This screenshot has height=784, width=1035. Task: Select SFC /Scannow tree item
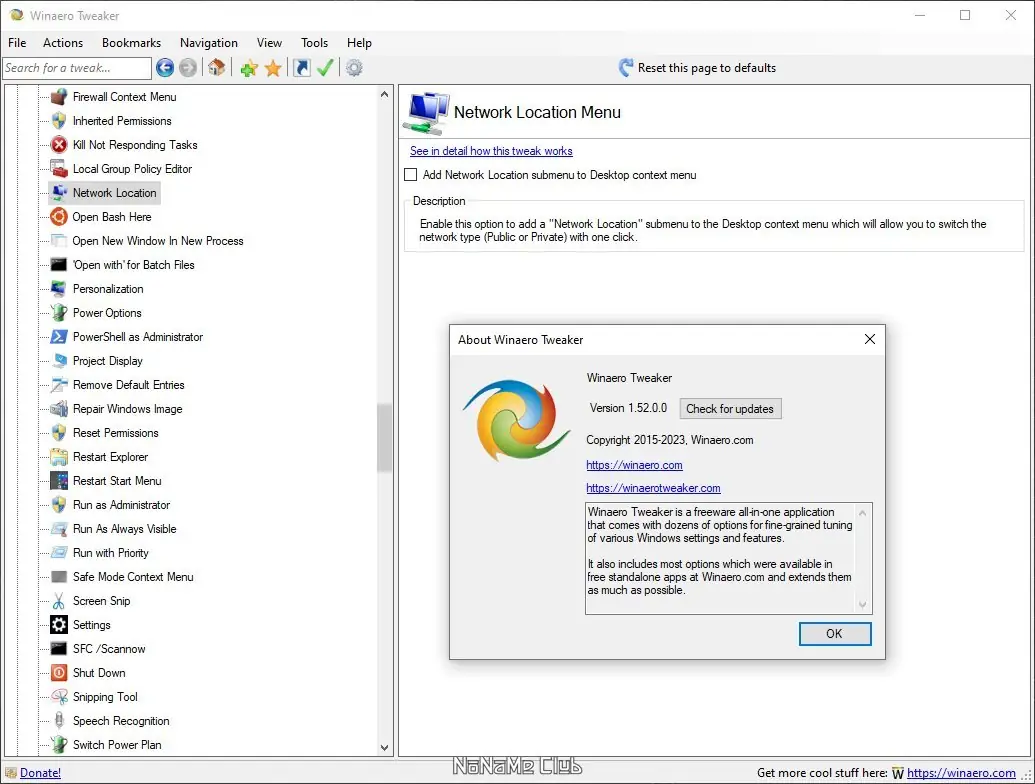[109, 649]
